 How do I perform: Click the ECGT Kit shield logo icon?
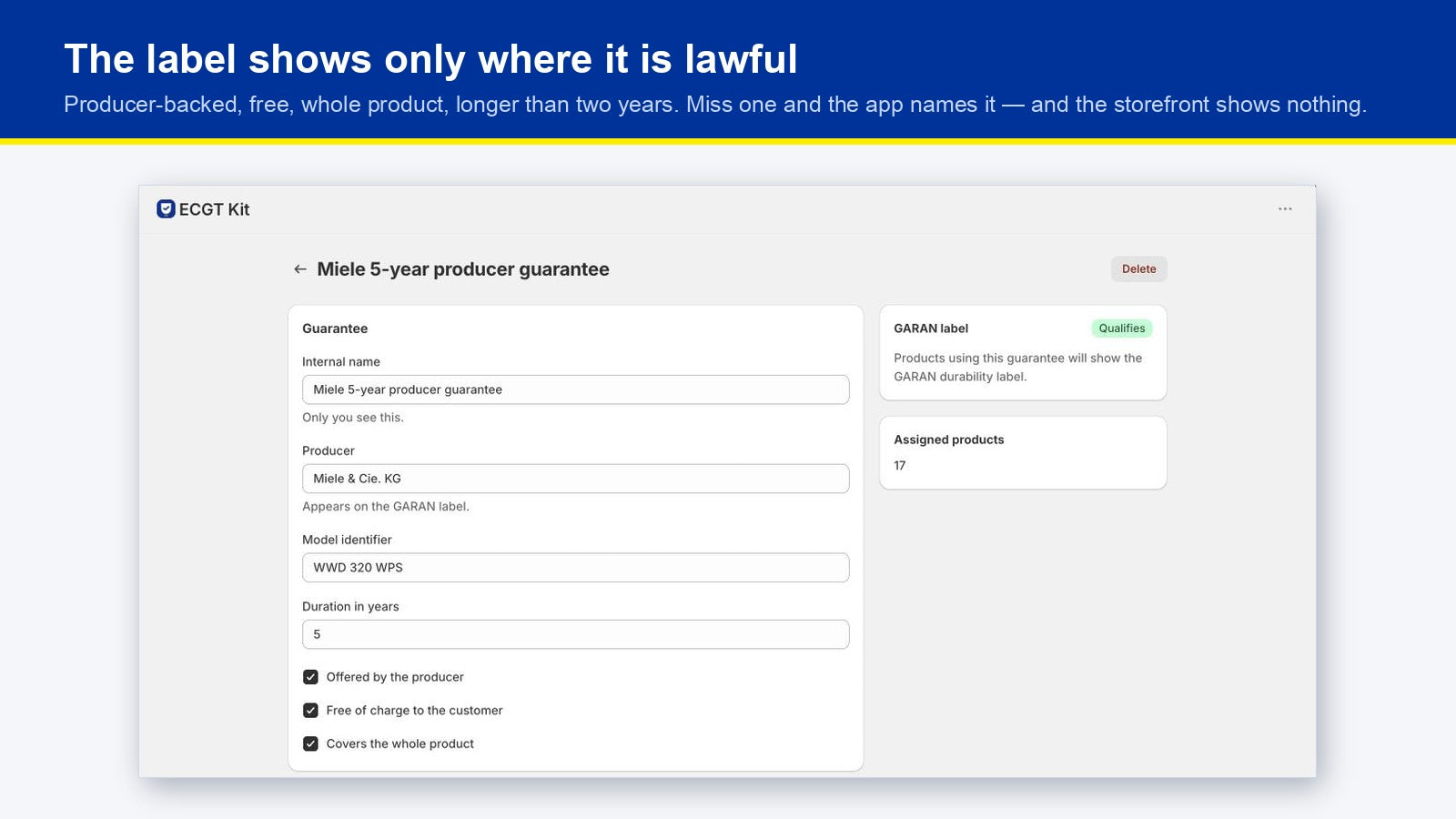[166, 209]
